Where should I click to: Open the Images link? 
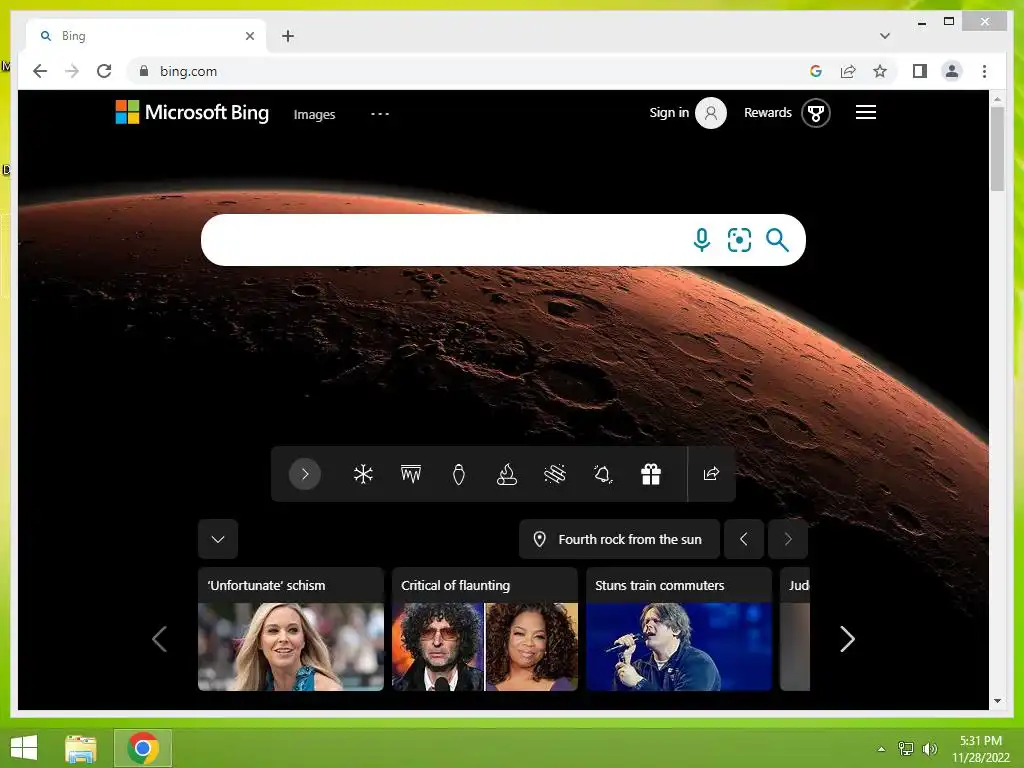tap(314, 114)
